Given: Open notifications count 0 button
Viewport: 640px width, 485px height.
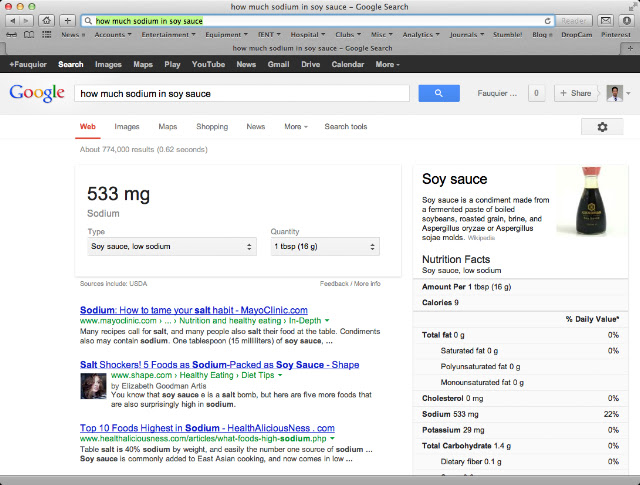Looking at the screenshot, I should click(536, 93).
